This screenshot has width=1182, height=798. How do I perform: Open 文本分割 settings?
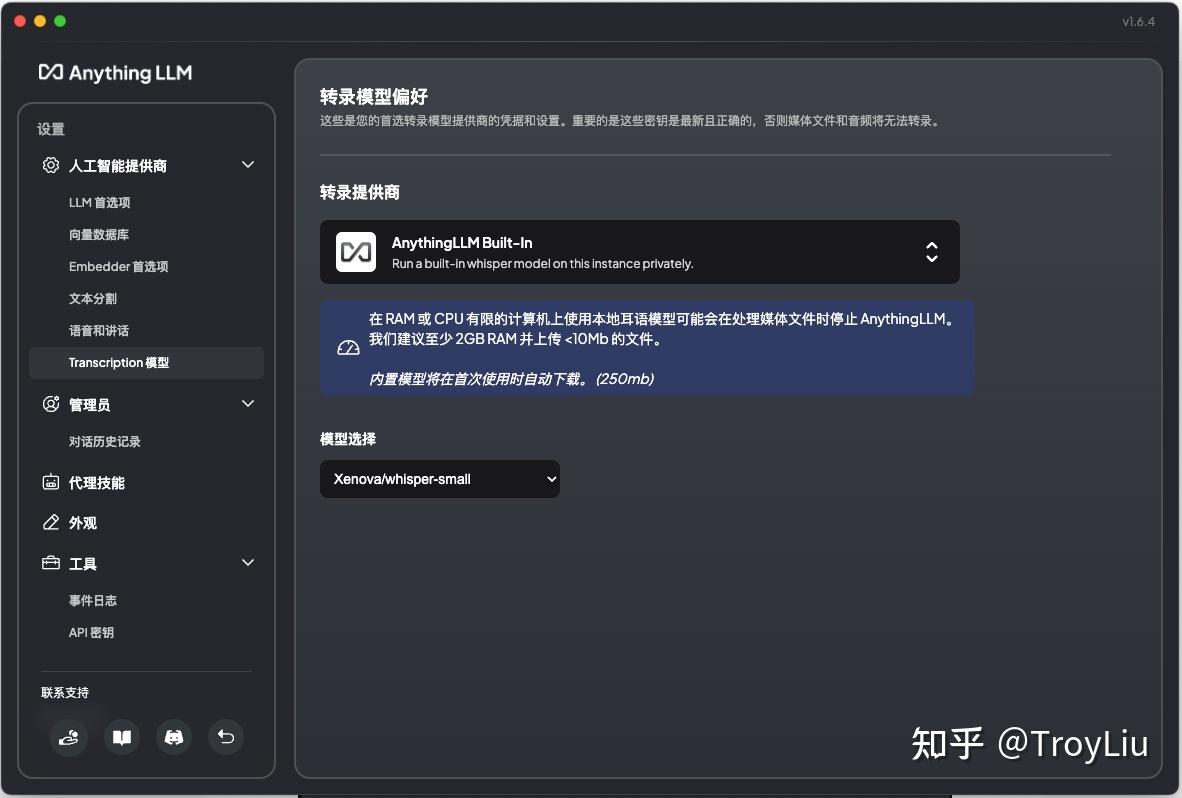(93, 298)
